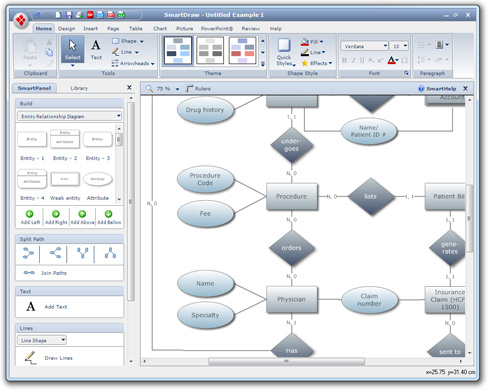Toggle superscript formatting in Font group
Viewport: 490px width, 391px height.
380,60
